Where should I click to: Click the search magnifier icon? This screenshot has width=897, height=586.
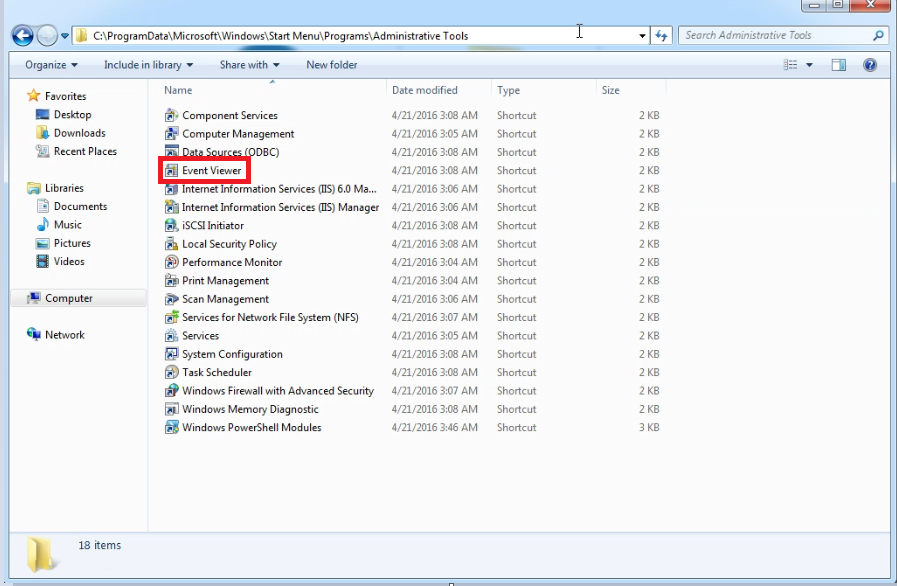tap(878, 35)
